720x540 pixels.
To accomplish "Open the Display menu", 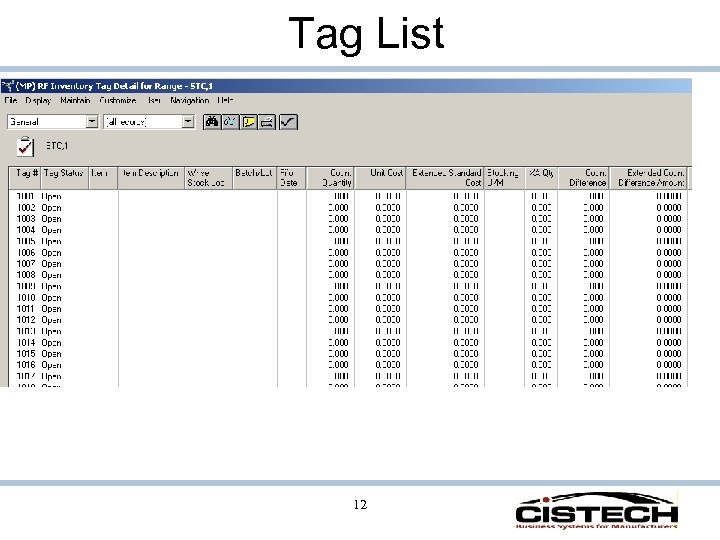I will 38,100.
